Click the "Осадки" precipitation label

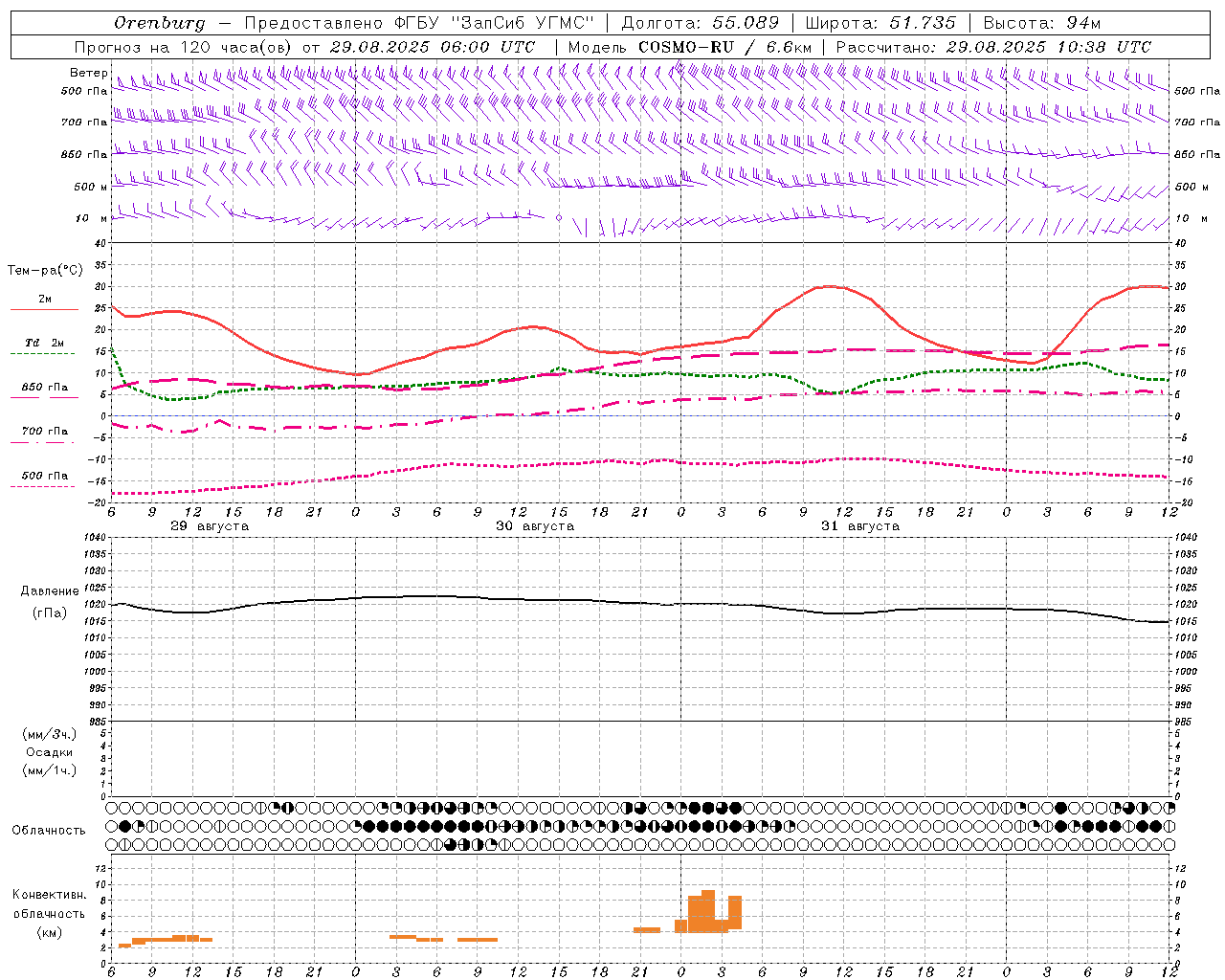point(49,752)
